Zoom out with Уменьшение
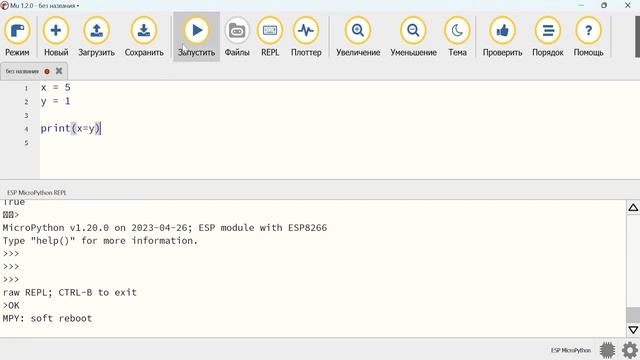Screen dimensions: 640x360 coord(413,37)
